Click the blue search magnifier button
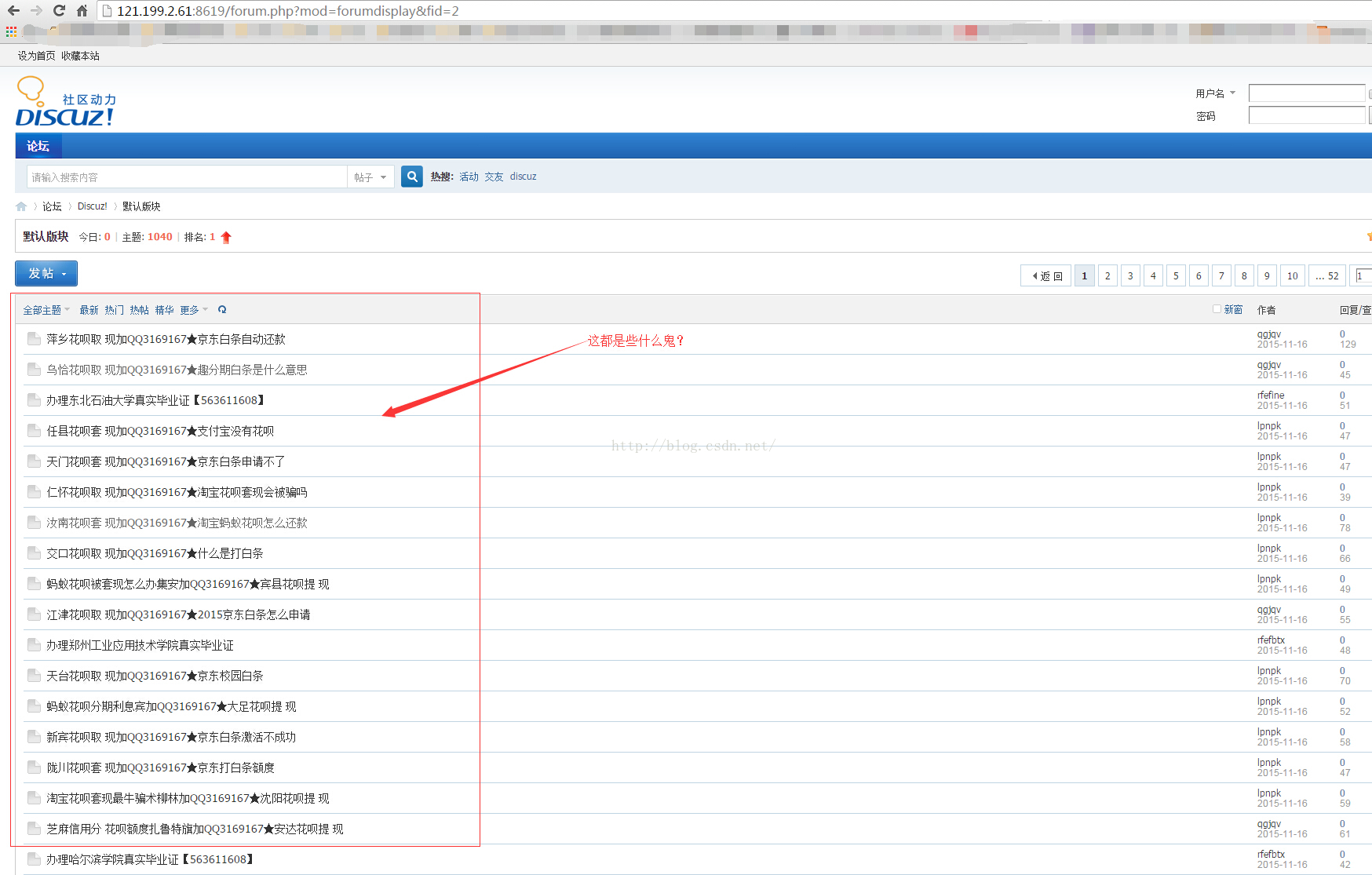The image size is (1372, 875). [412, 177]
